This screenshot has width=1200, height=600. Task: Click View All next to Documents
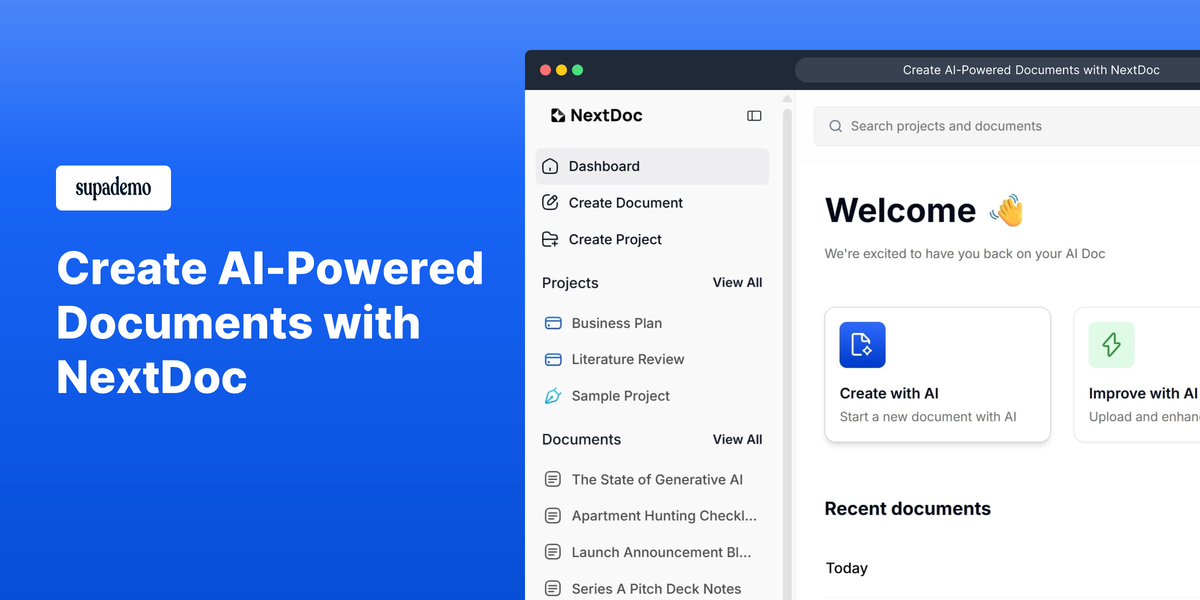[x=737, y=439]
